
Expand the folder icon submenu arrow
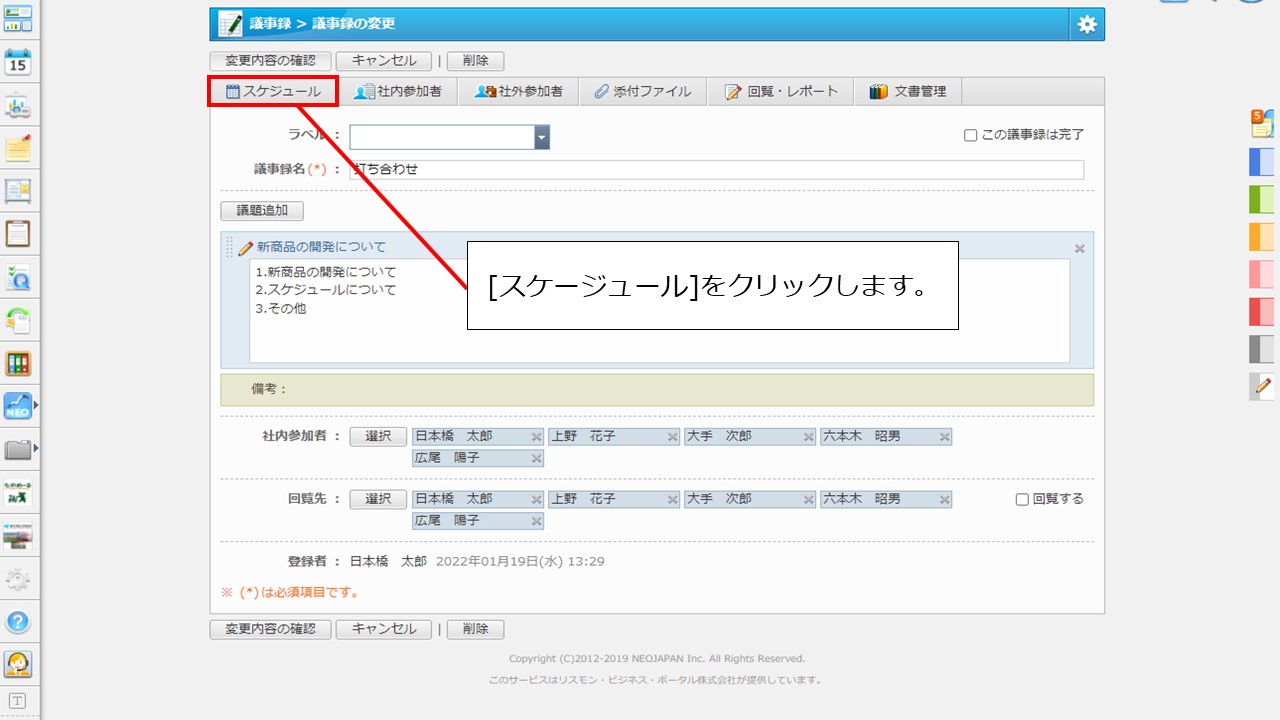point(36,449)
